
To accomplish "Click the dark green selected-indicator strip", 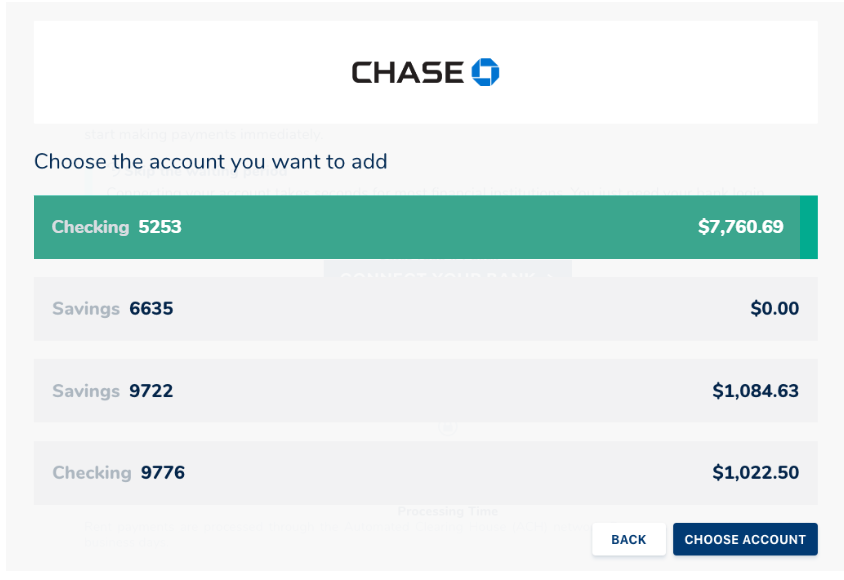I will [809, 227].
